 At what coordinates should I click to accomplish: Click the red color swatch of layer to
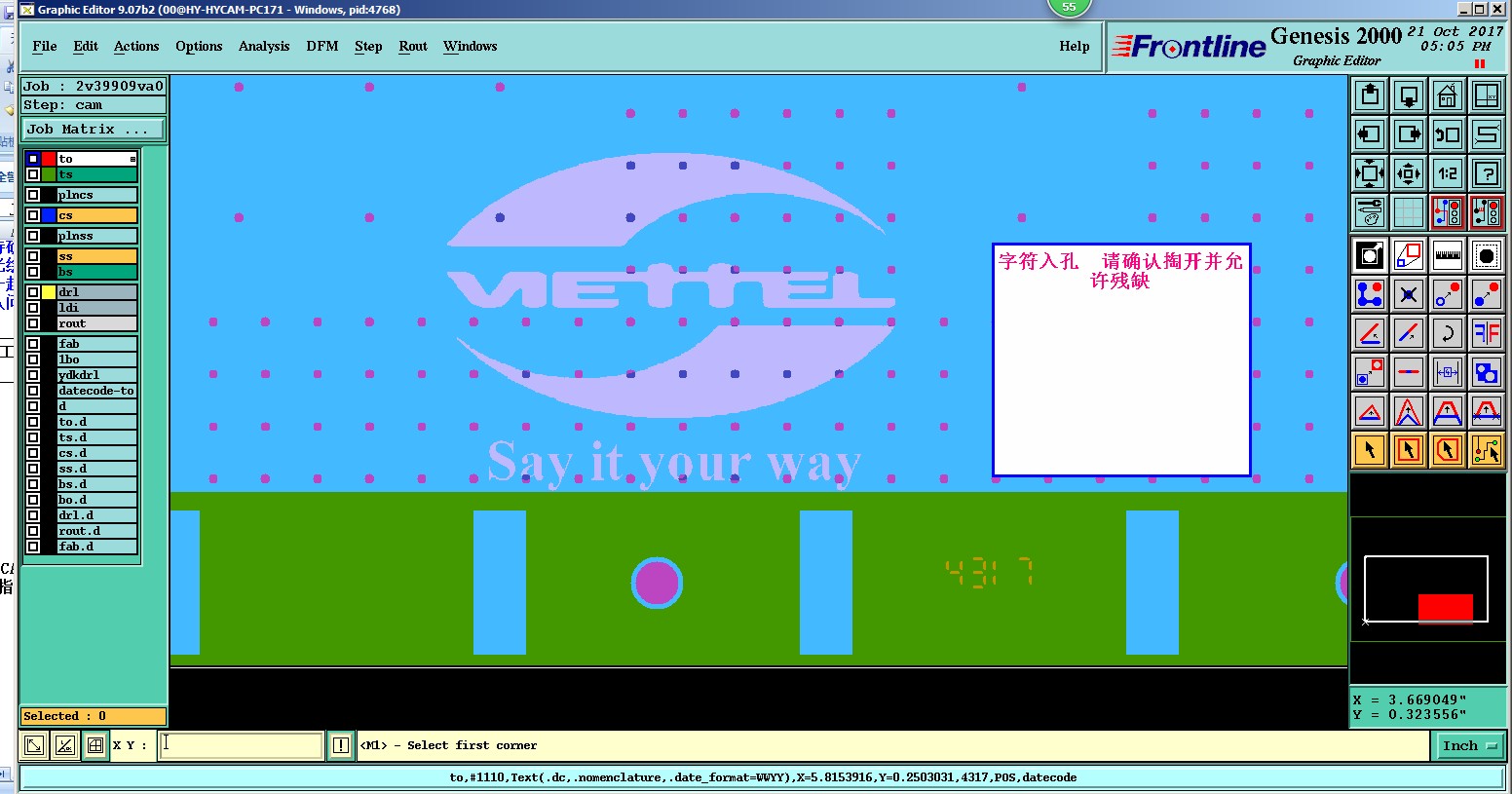pos(49,159)
